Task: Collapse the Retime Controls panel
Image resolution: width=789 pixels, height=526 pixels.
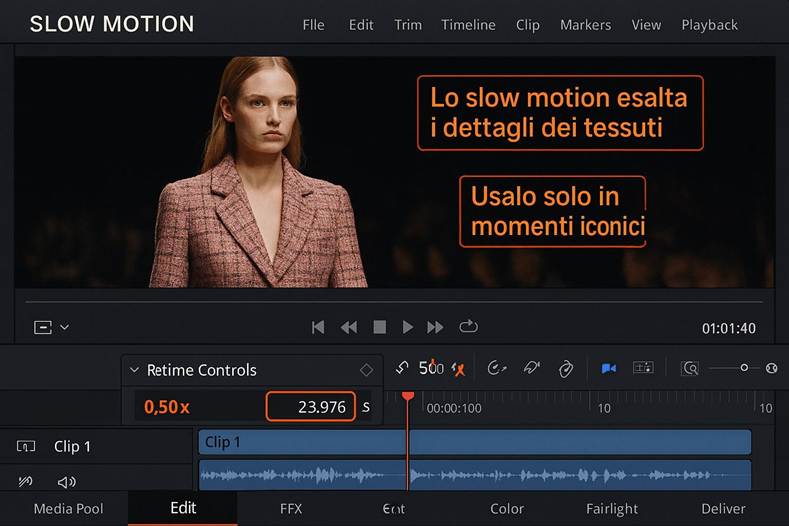Action: [x=134, y=370]
